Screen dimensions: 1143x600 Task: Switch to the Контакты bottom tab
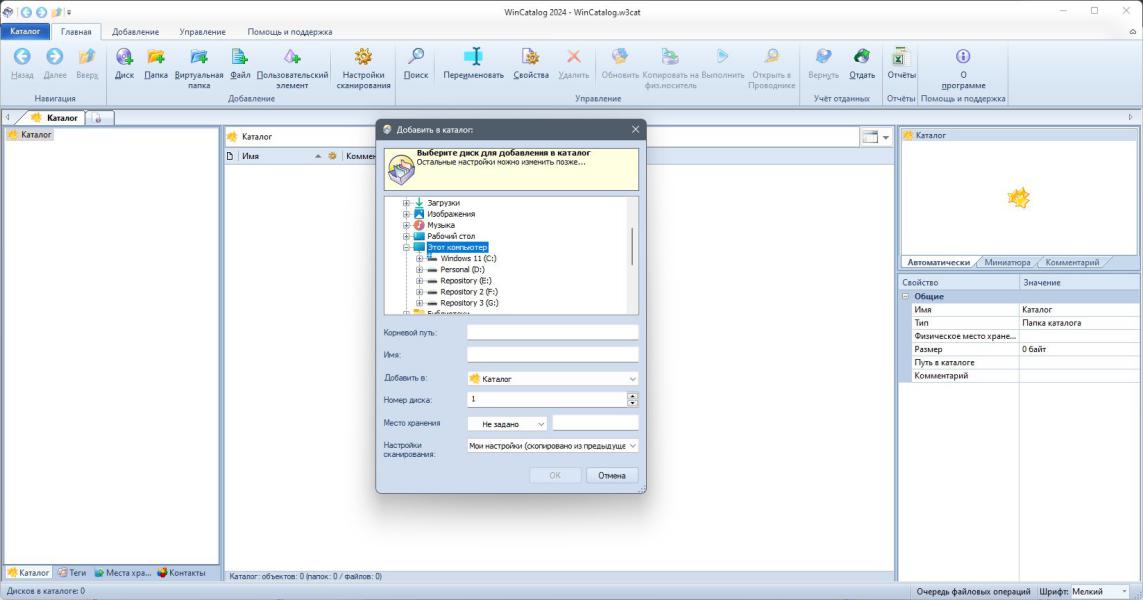[182, 573]
